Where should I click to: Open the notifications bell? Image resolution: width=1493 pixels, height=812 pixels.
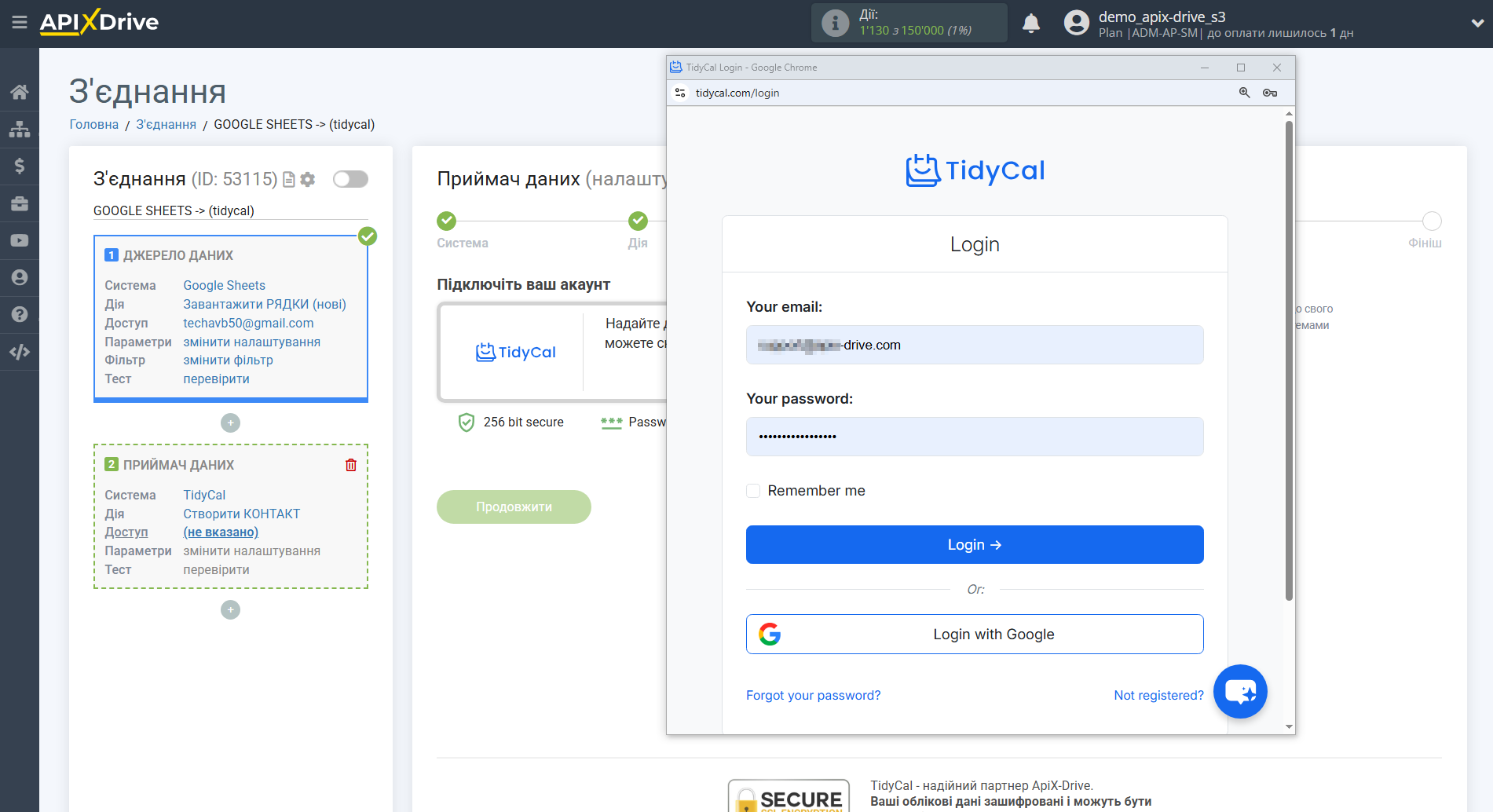click(1030, 23)
